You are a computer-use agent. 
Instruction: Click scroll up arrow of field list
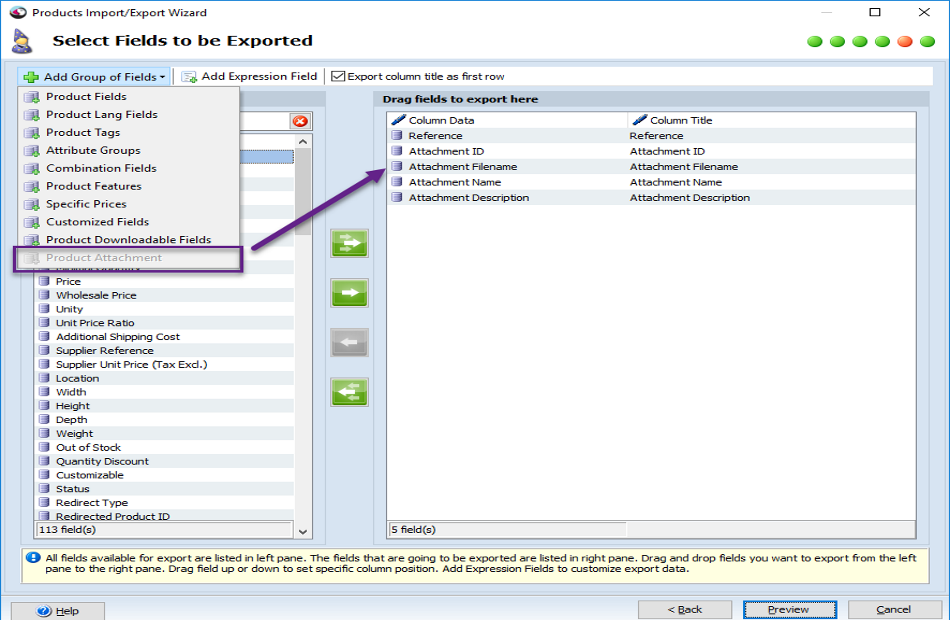click(x=303, y=142)
